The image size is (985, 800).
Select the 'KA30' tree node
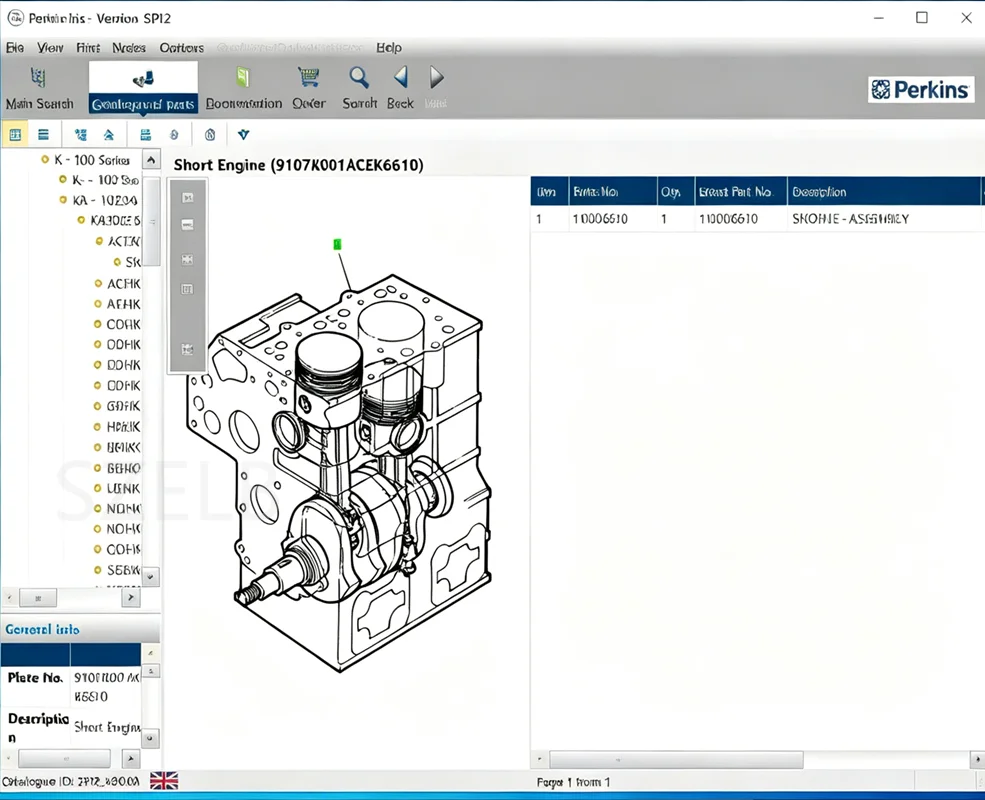[x=115, y=220]
